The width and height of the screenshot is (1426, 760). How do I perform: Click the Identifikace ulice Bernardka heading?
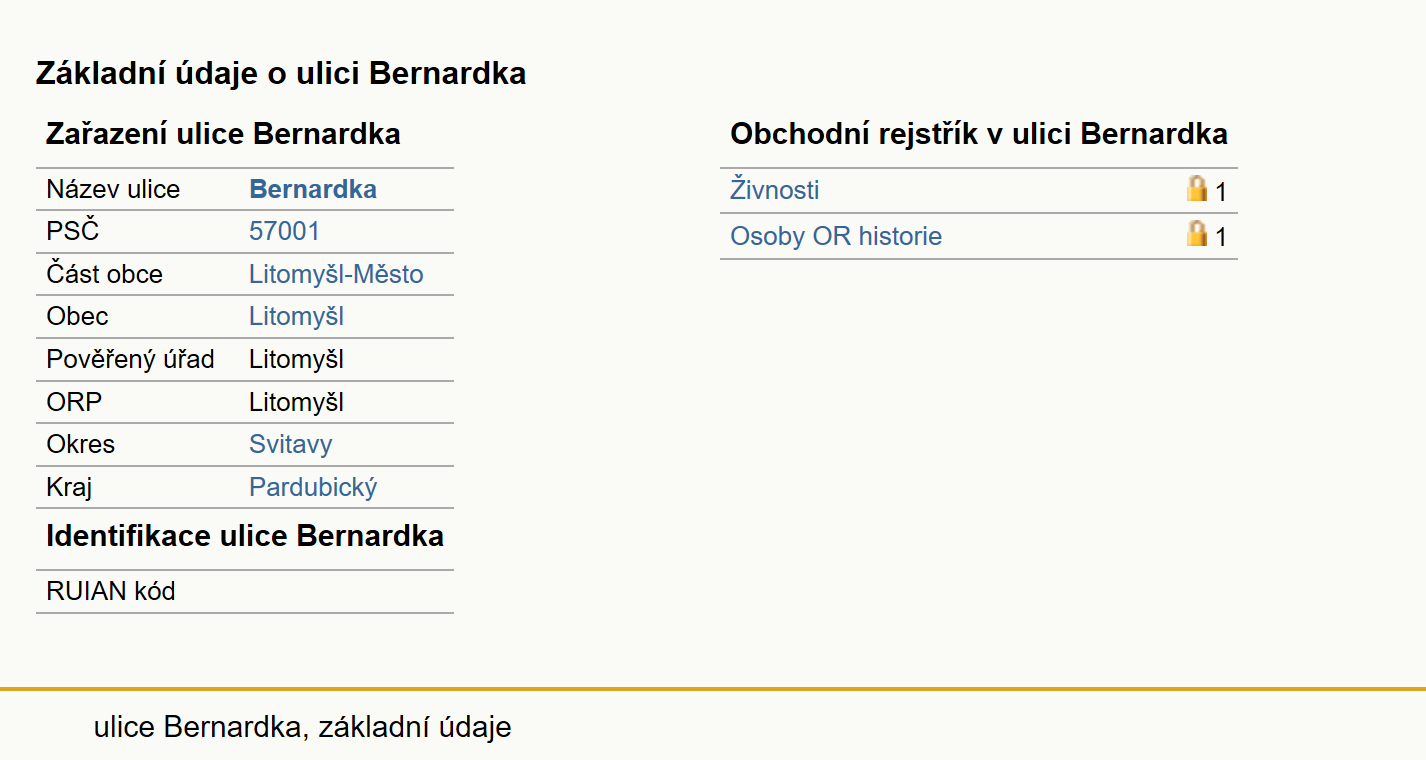click(245, 536)
